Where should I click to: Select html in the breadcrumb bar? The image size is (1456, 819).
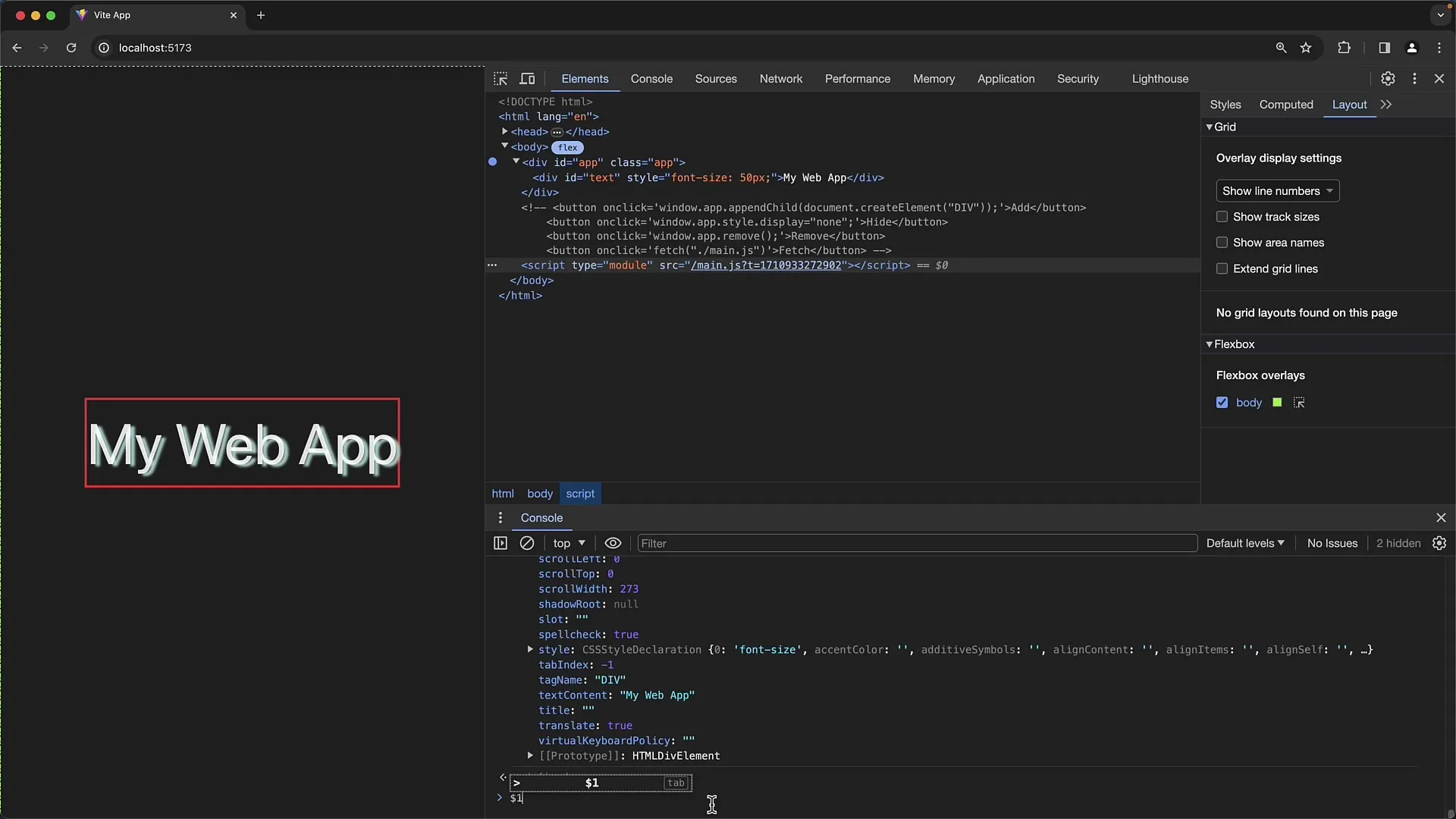pos(503,494)
